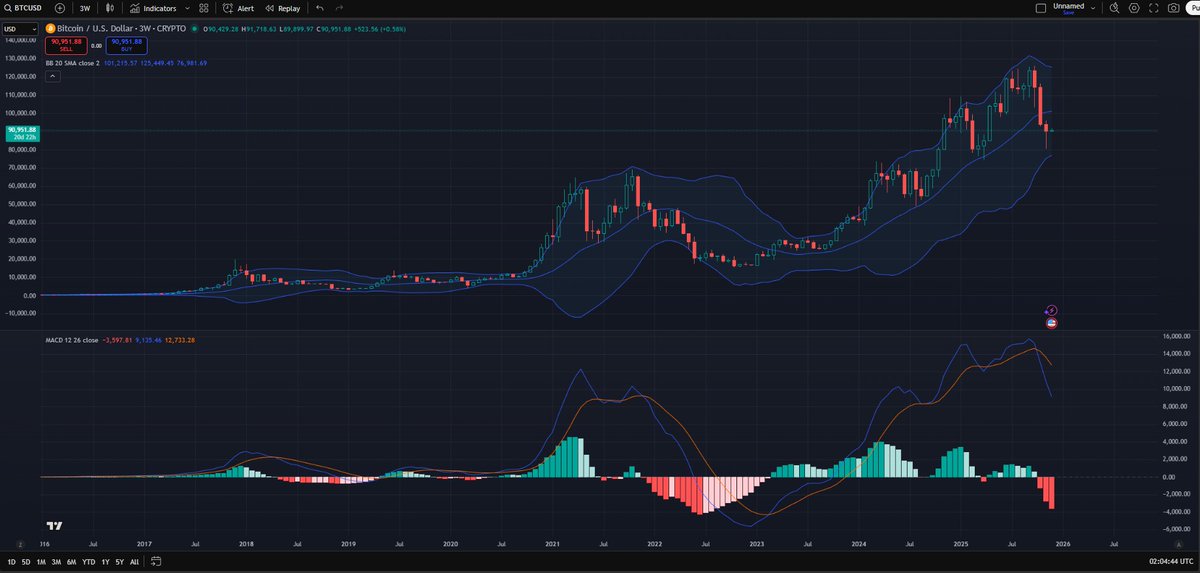Expand the indicators favorites dropdown arrow
Viewport: 1200px width, 573px height.
tap(187, 7)
